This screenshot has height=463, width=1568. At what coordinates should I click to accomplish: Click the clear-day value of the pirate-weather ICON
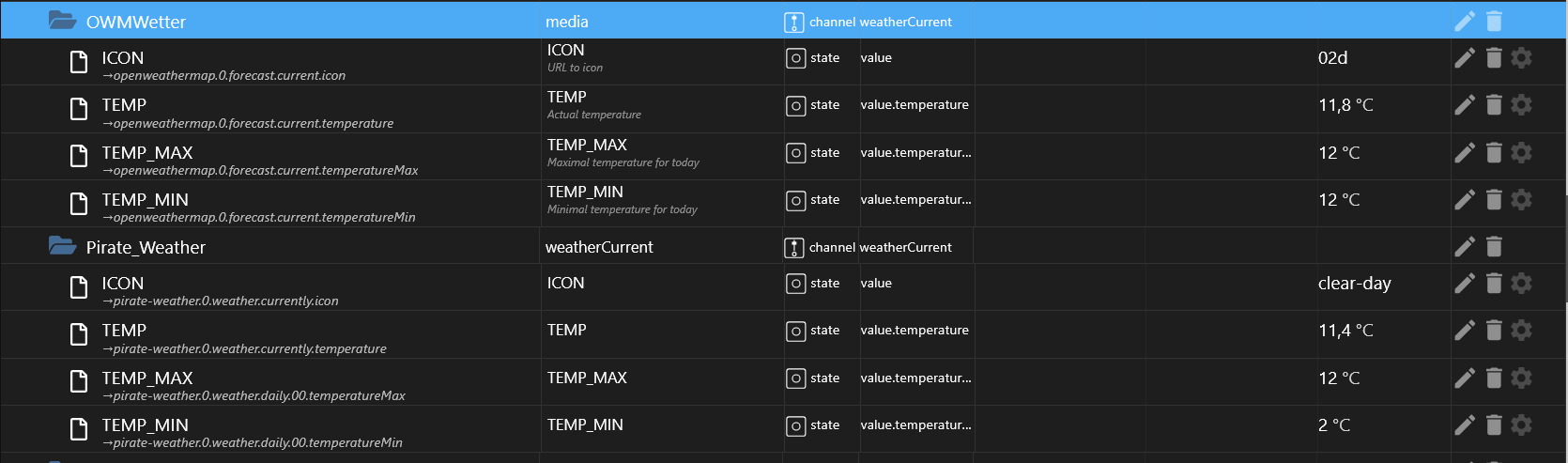[x=1354, y=284]
